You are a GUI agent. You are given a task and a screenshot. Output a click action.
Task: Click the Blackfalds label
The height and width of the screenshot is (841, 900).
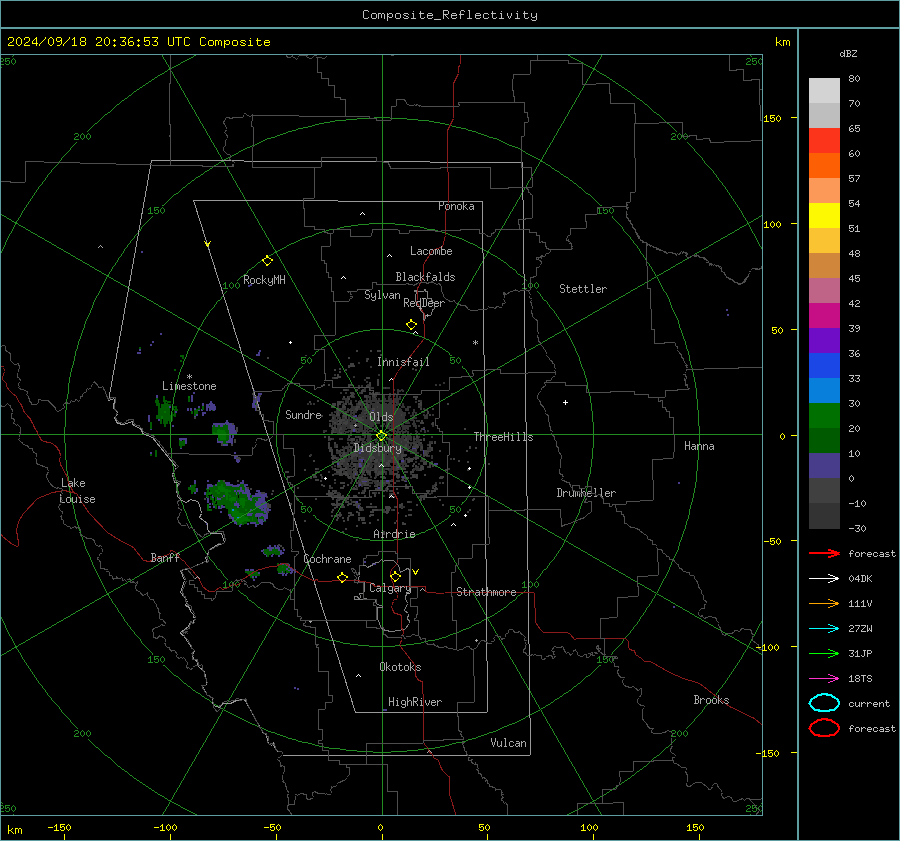click(x=425, y=277)
